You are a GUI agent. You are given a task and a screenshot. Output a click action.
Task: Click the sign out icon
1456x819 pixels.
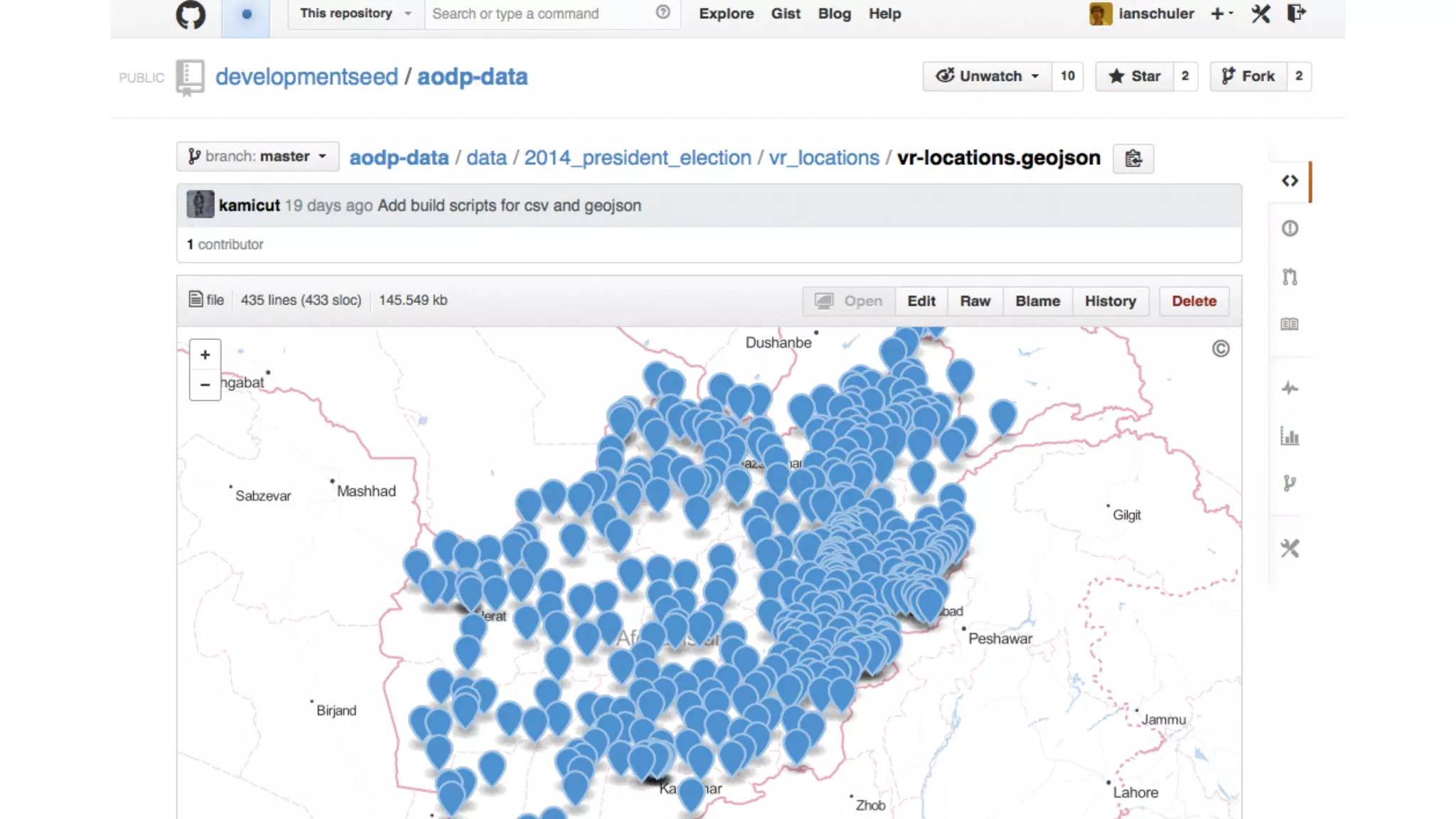pyautogui.click(x=1297, y=14)
